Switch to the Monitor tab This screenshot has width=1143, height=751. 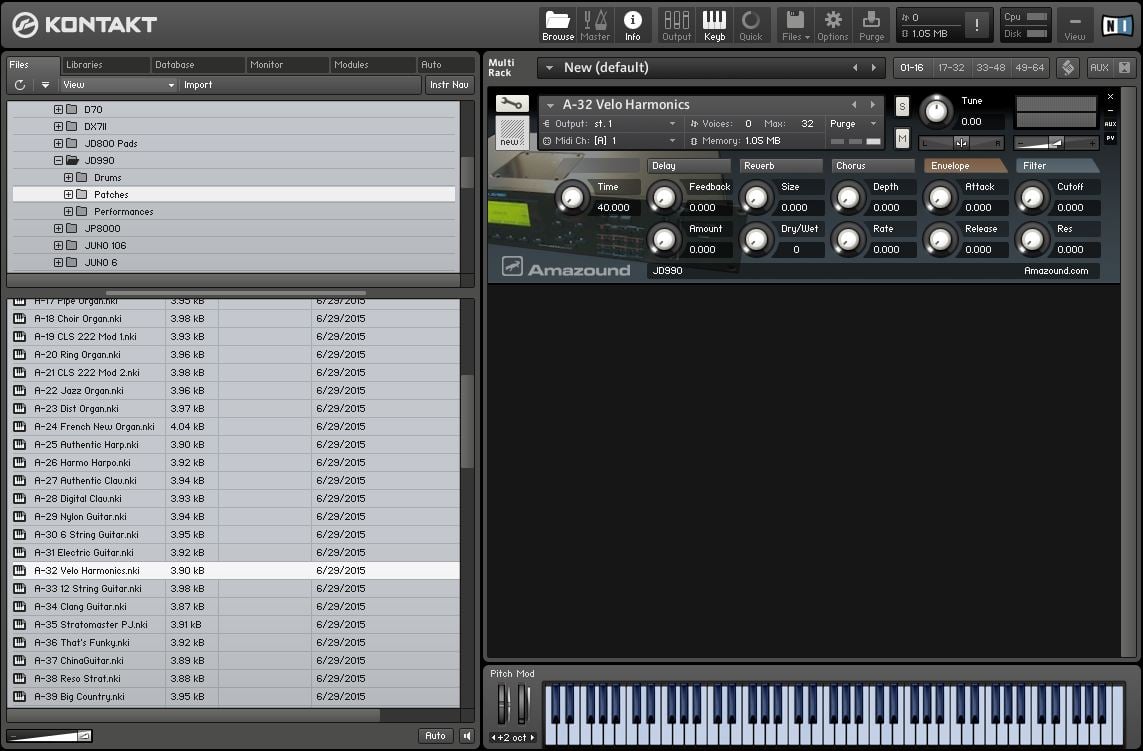click(287, 65)
